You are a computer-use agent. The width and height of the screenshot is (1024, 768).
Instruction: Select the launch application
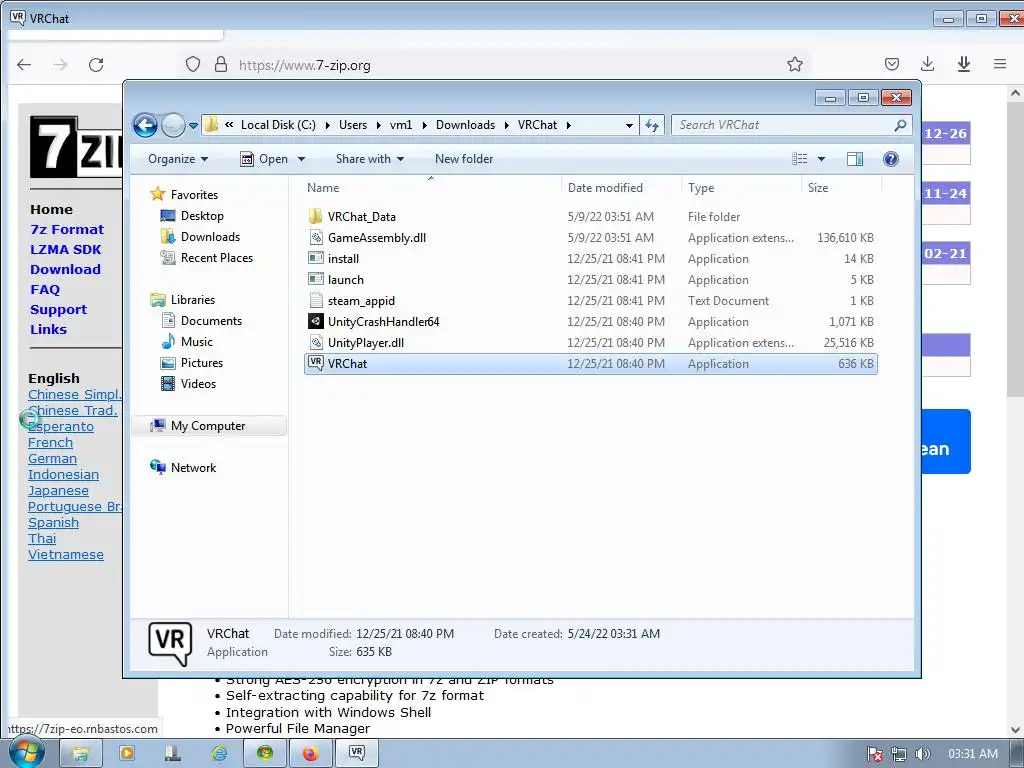(x=590, y=280)
